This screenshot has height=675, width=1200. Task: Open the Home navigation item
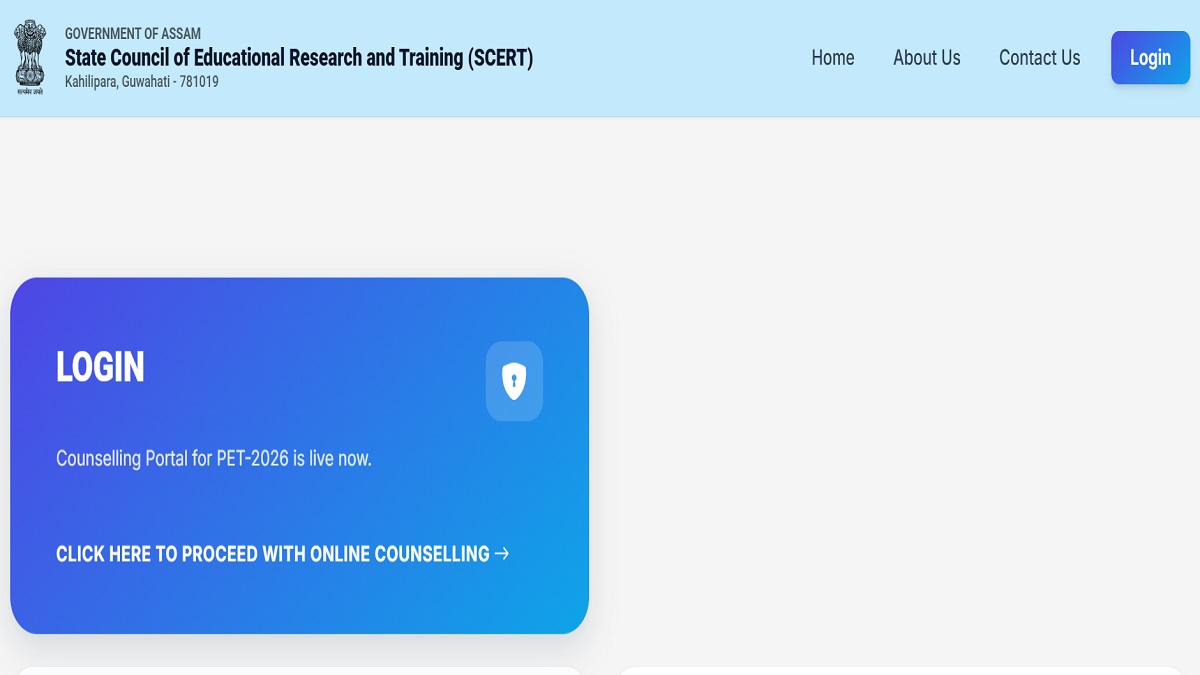833,57
